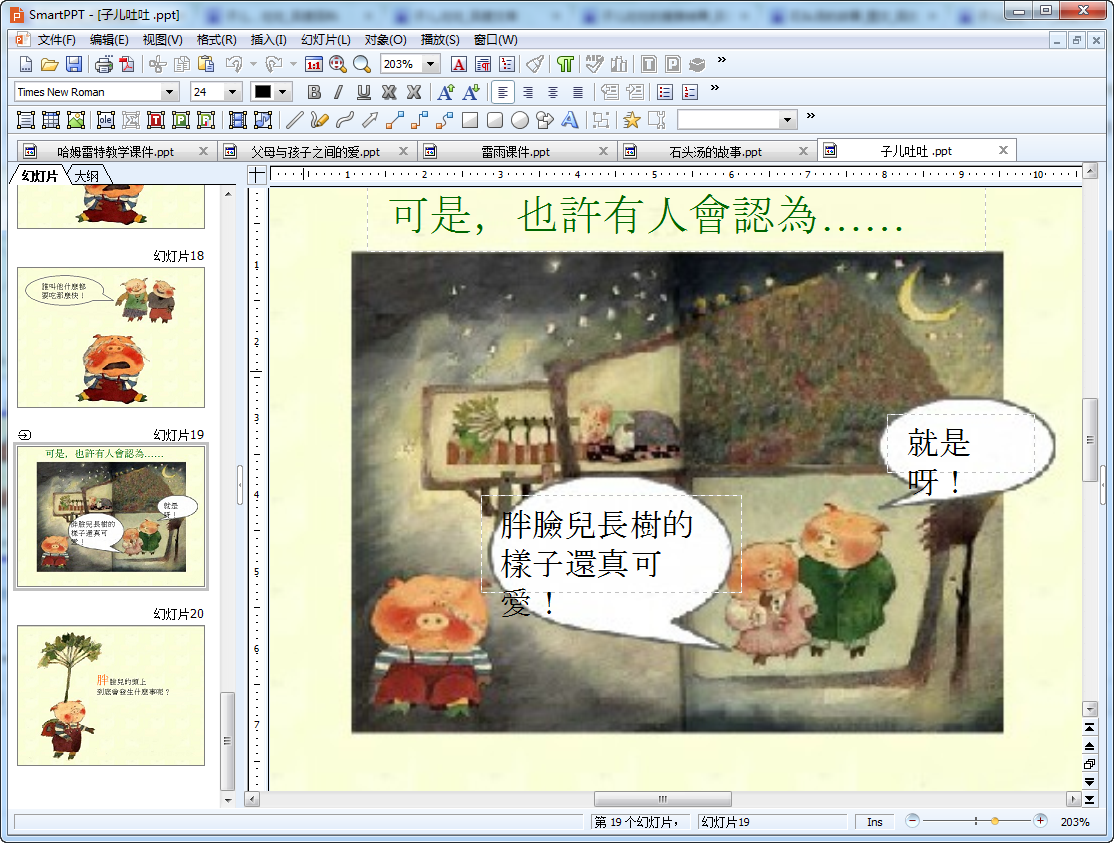Viewport: 1114px width, 843px height.
Task: Go to the next slide
Action: [1089, 781]
